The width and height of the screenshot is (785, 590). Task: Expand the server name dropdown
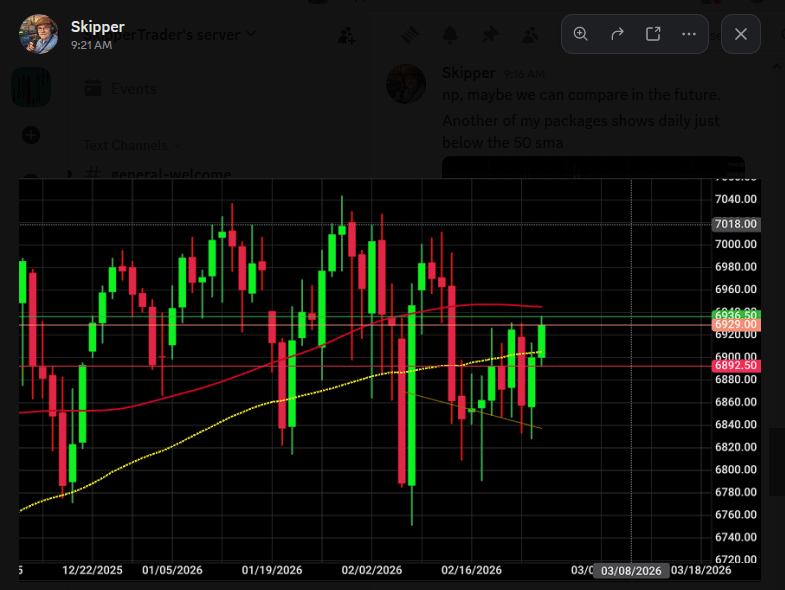pyautogui.click(x=250, y=34)
